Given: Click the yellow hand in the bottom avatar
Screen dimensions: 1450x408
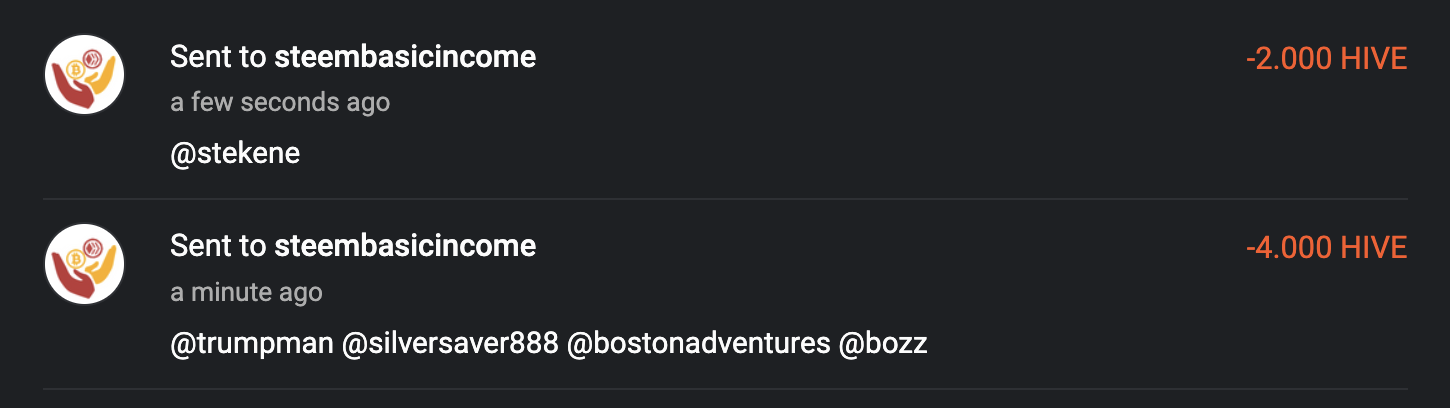Looking at the screenshot, I should click(x=103, y=267).
